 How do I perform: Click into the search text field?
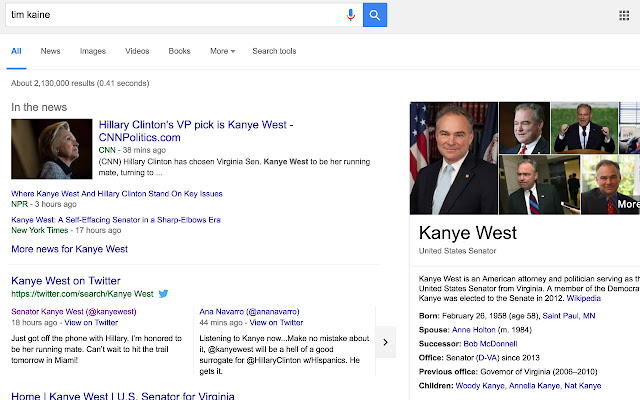(x=170, y=15)
